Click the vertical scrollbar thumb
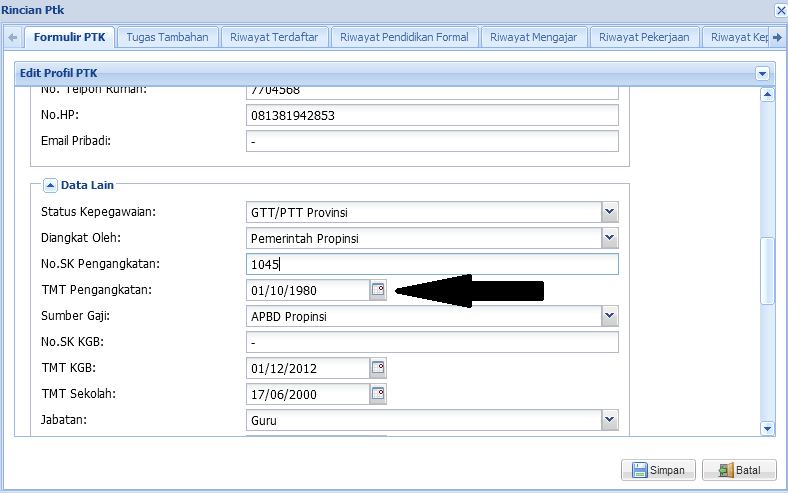This screenshot has width=788, height=493. tap(767, 270)
